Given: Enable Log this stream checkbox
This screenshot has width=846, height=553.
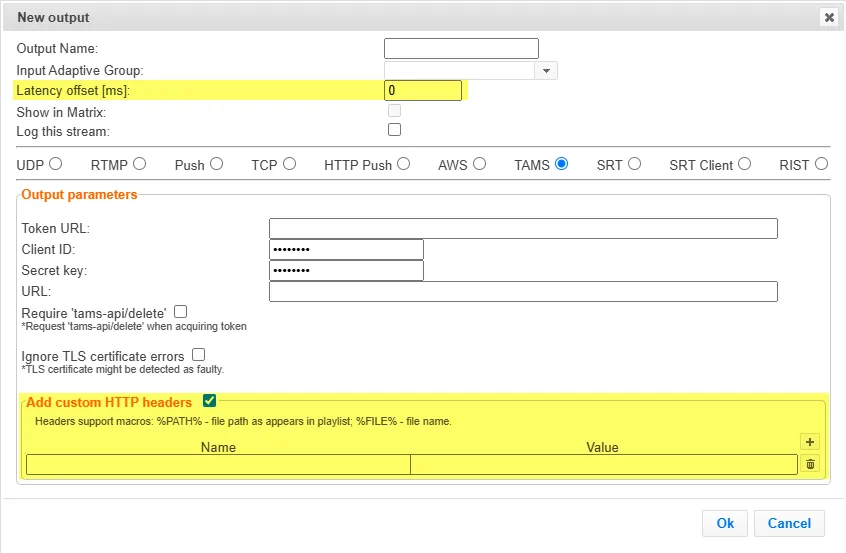Looking at the screenshot, I should coord(394,129).
